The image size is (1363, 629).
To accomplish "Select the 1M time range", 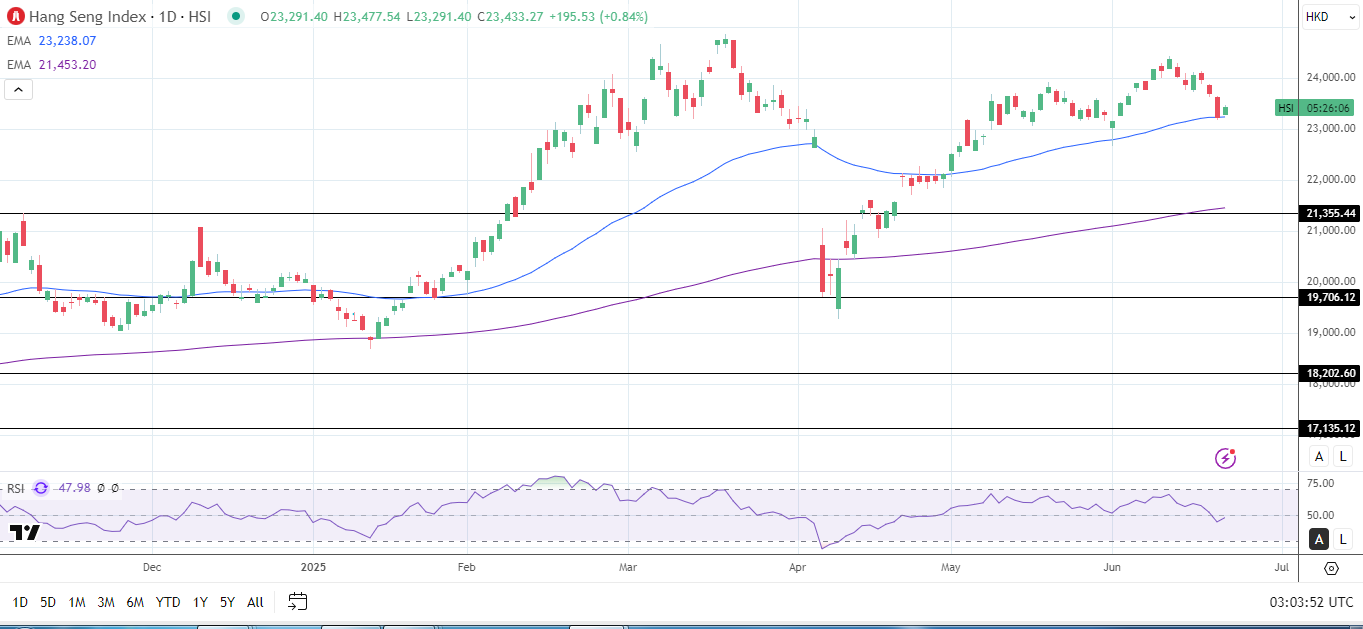I will click(x=77, y=602).
